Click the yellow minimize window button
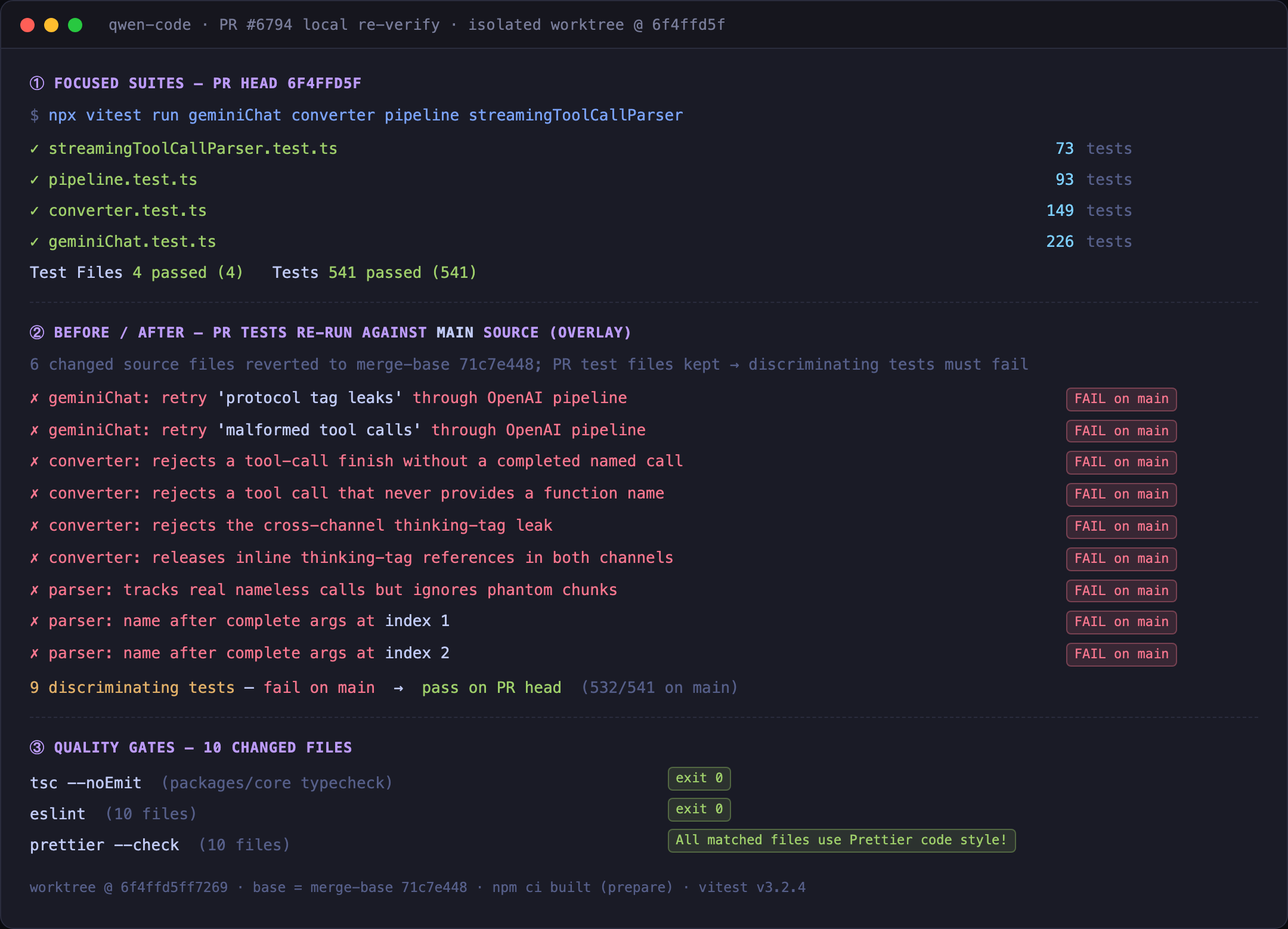The width and height of the screenshot is (1288, 929). pos(51,25)
